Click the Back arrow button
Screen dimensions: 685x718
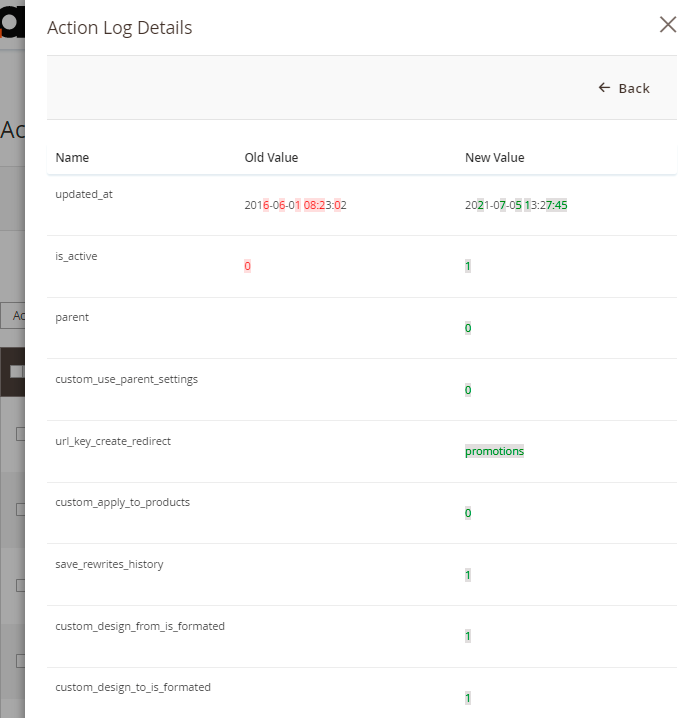click(x=624, y=88)
